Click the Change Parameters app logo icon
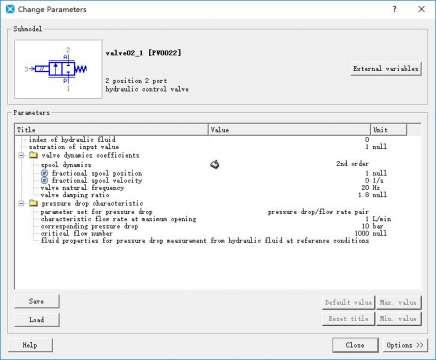Screen dimensions: 436x360 point(10,9)
